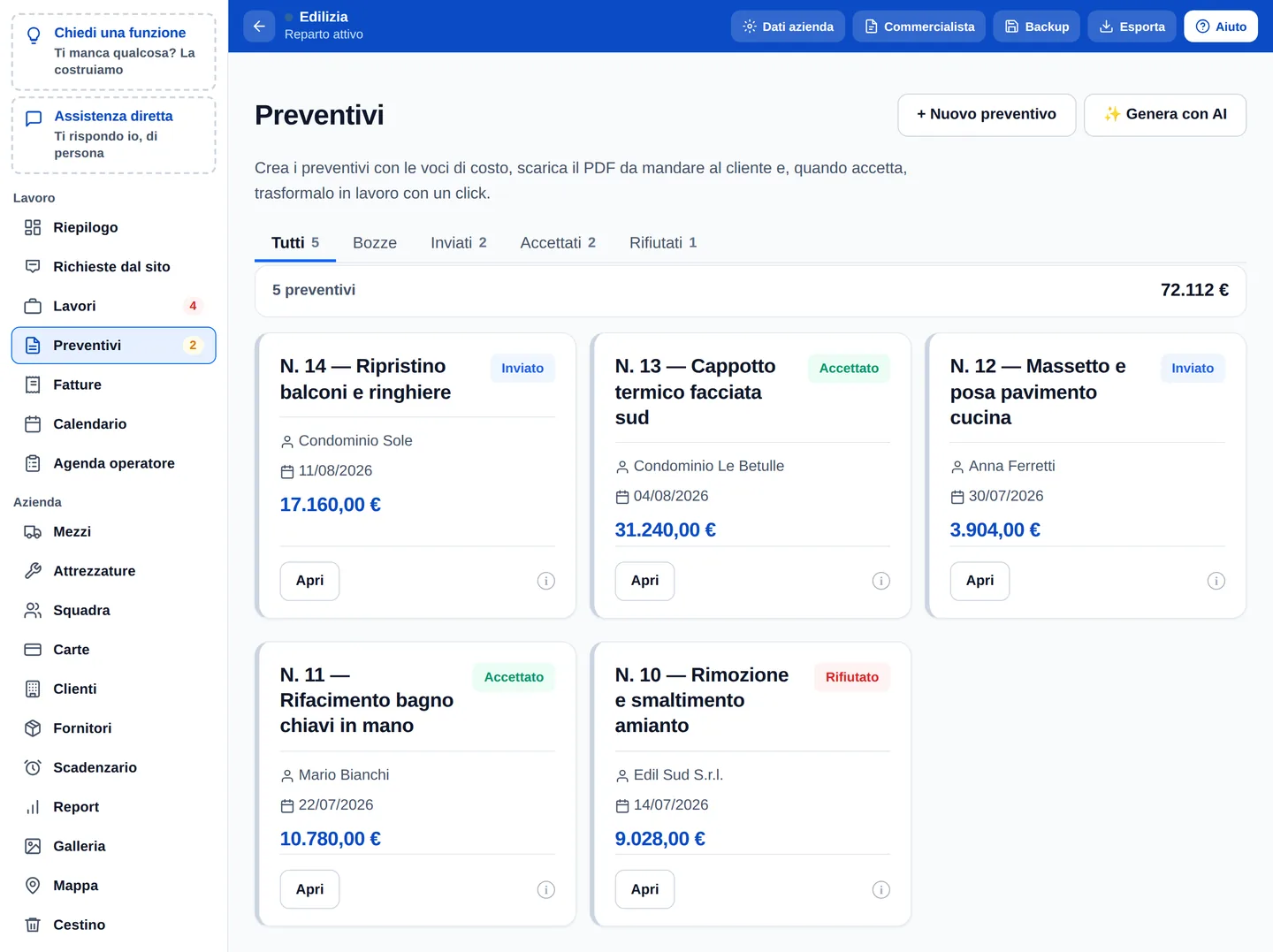Go to Lavori briefcase item
The height and width of the screenshot is (952, 1273).
point(113,306)
